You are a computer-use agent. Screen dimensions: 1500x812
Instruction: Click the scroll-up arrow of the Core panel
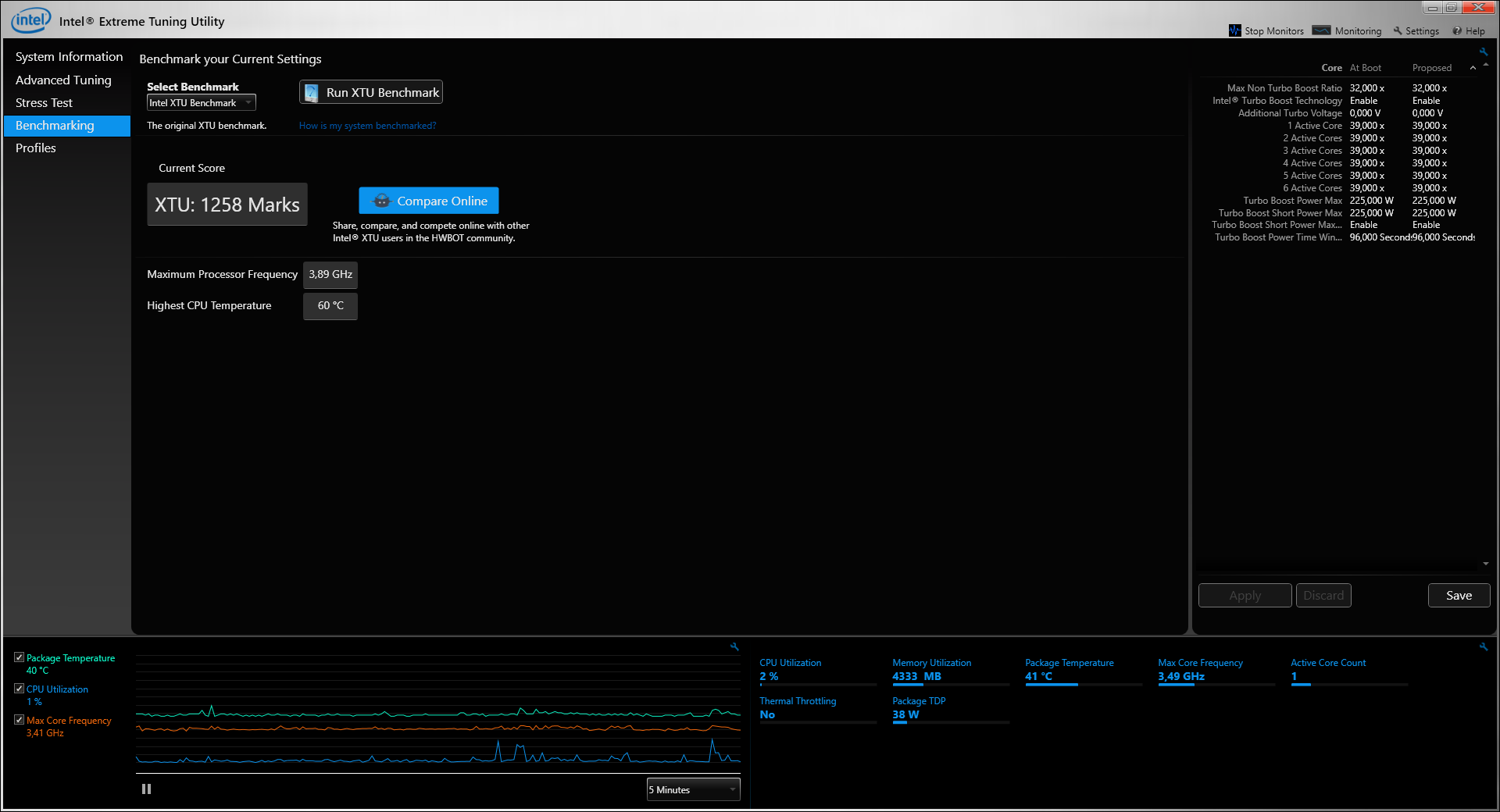click(x=1486, y=65)
